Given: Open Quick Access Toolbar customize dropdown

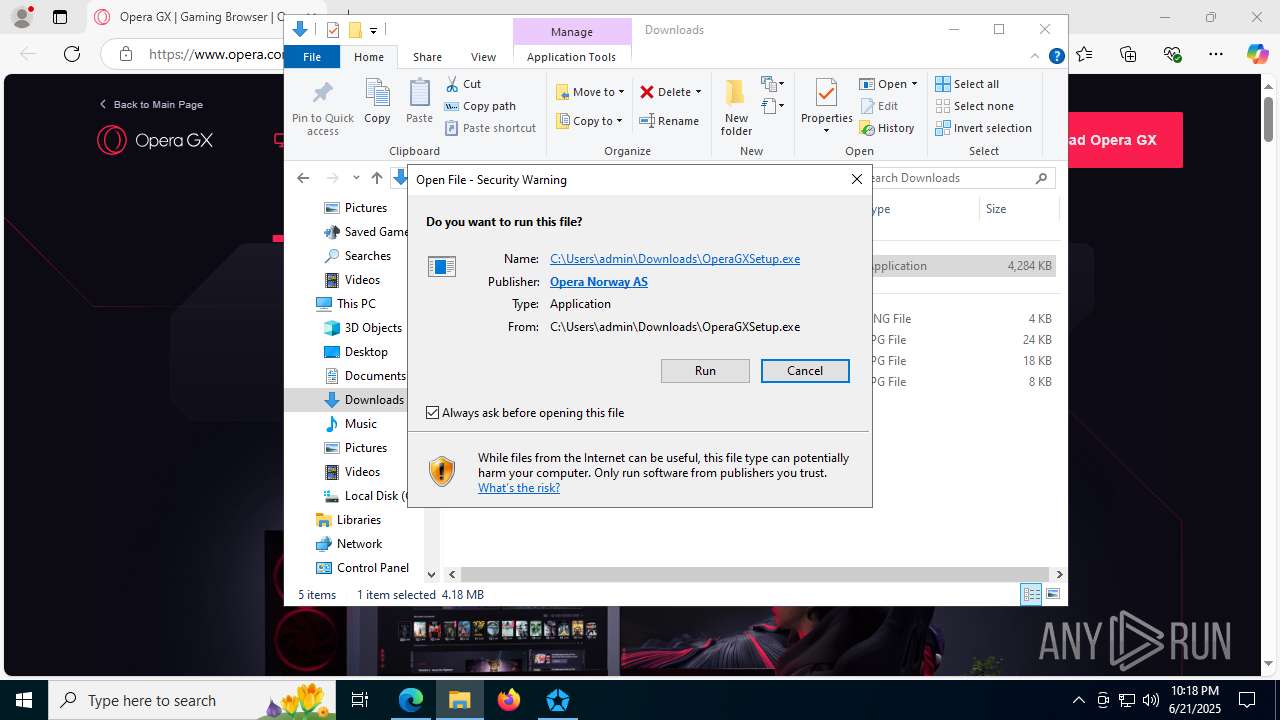Looking at the screenshot, I should 373,31.
